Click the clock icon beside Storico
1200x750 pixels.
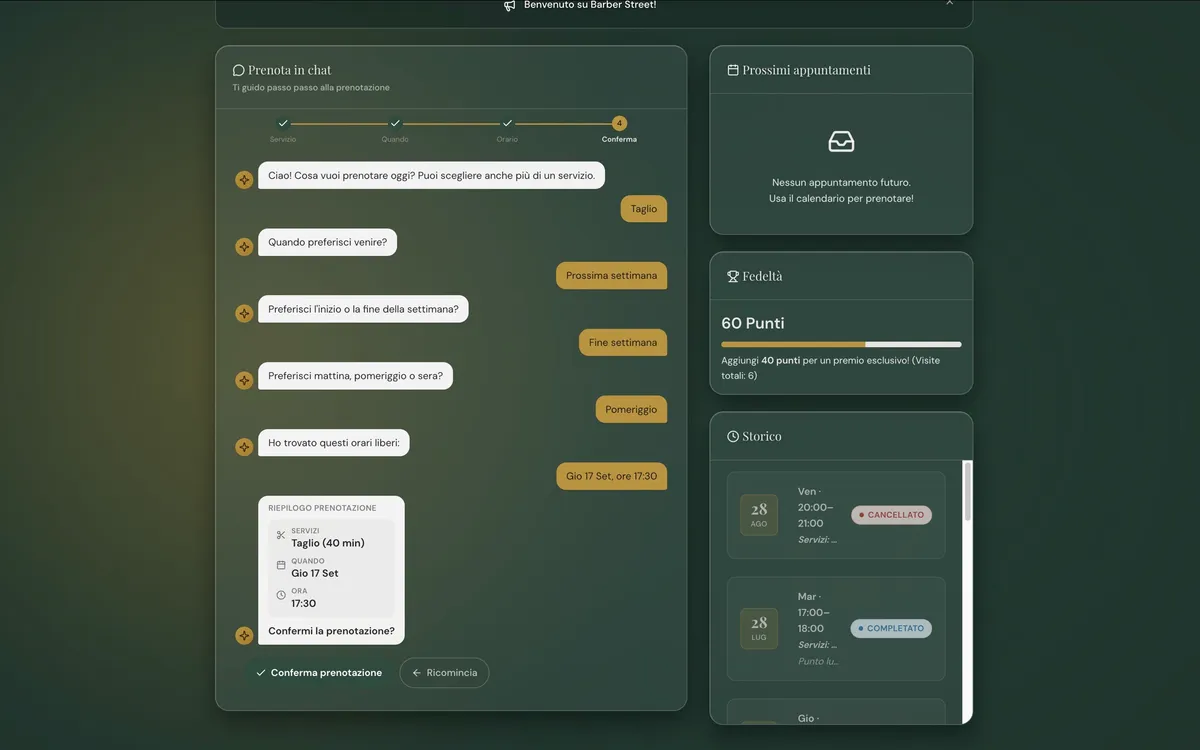tap(733, 436)
